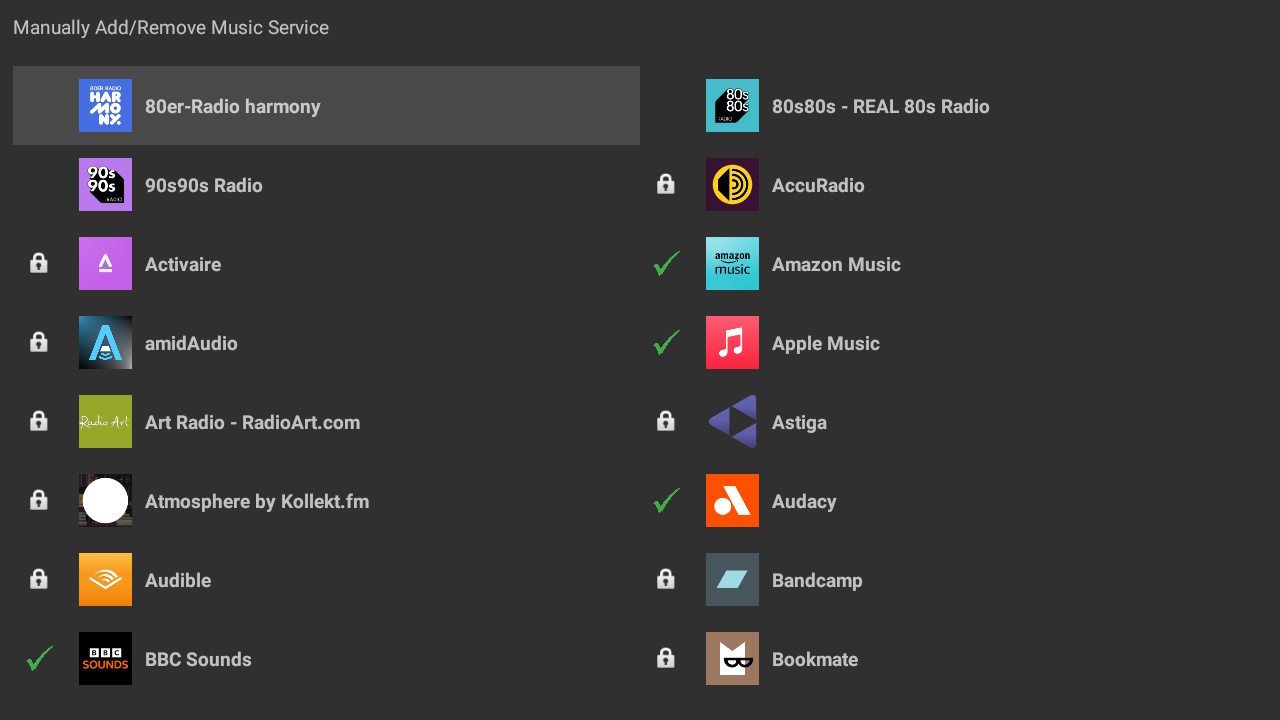Screen dimensions: 1280x720
Task: Select the AccuRadio logo
Action: 732,184
